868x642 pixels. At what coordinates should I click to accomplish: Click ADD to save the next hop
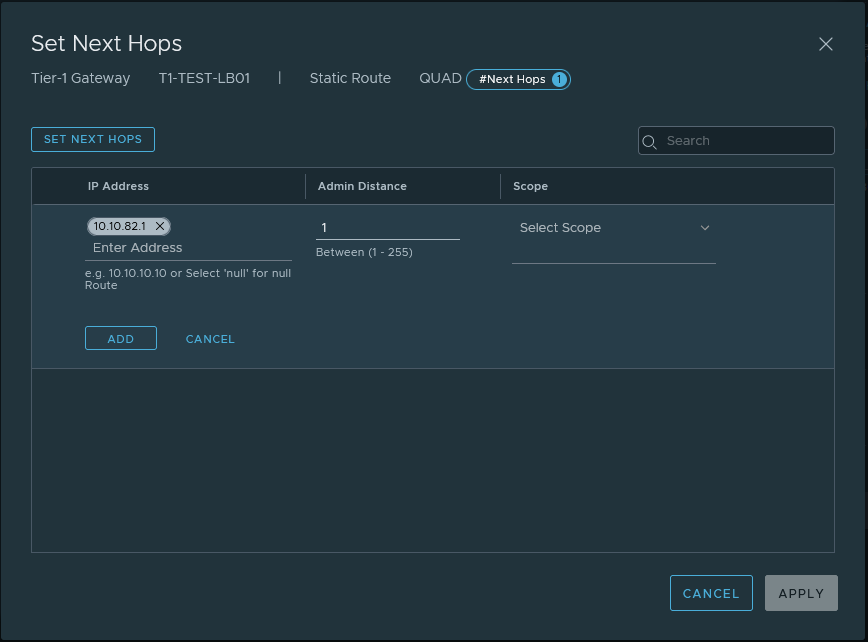120,339
